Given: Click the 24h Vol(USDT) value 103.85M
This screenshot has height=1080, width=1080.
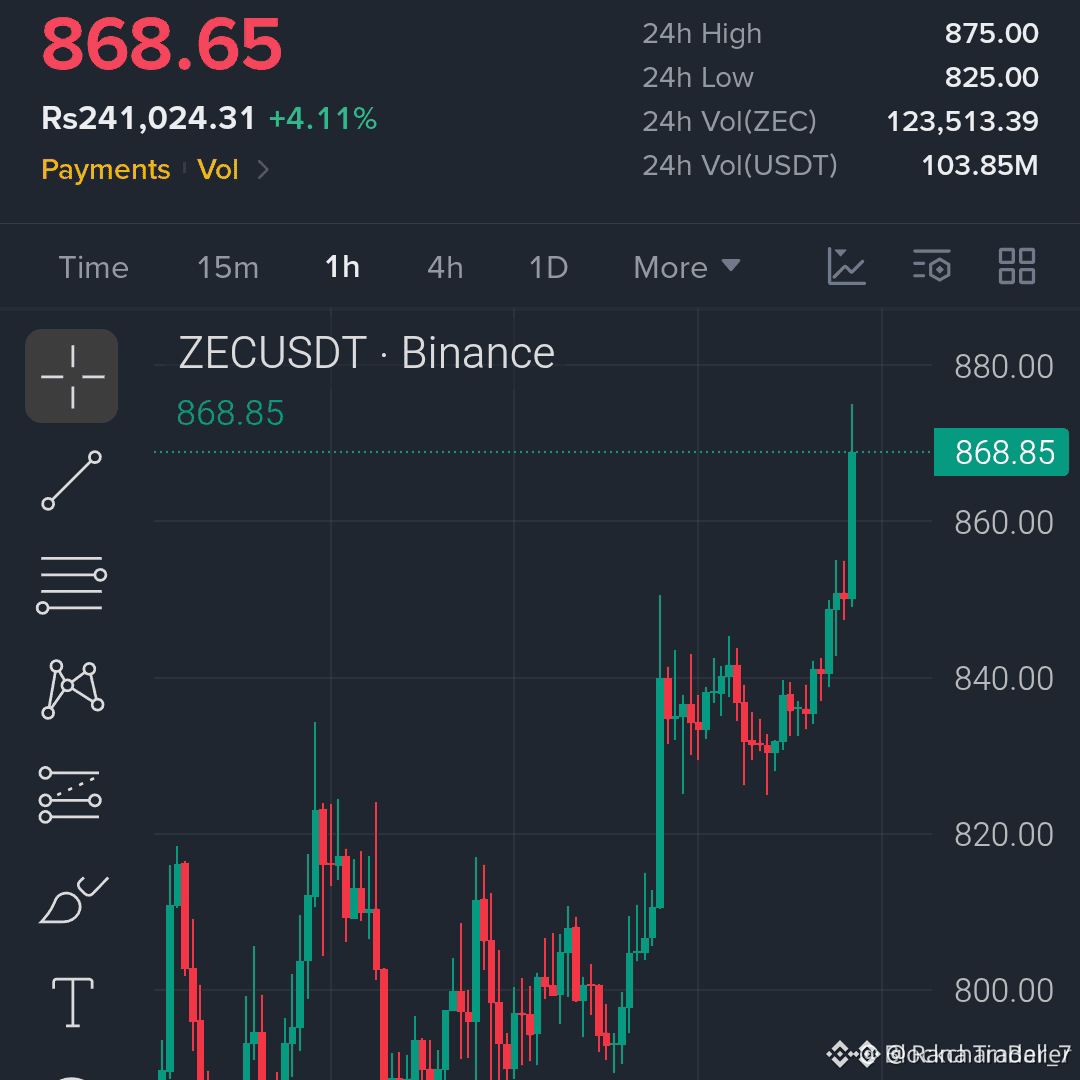Looking at the screenshot, I should click(x=979, y=165).
